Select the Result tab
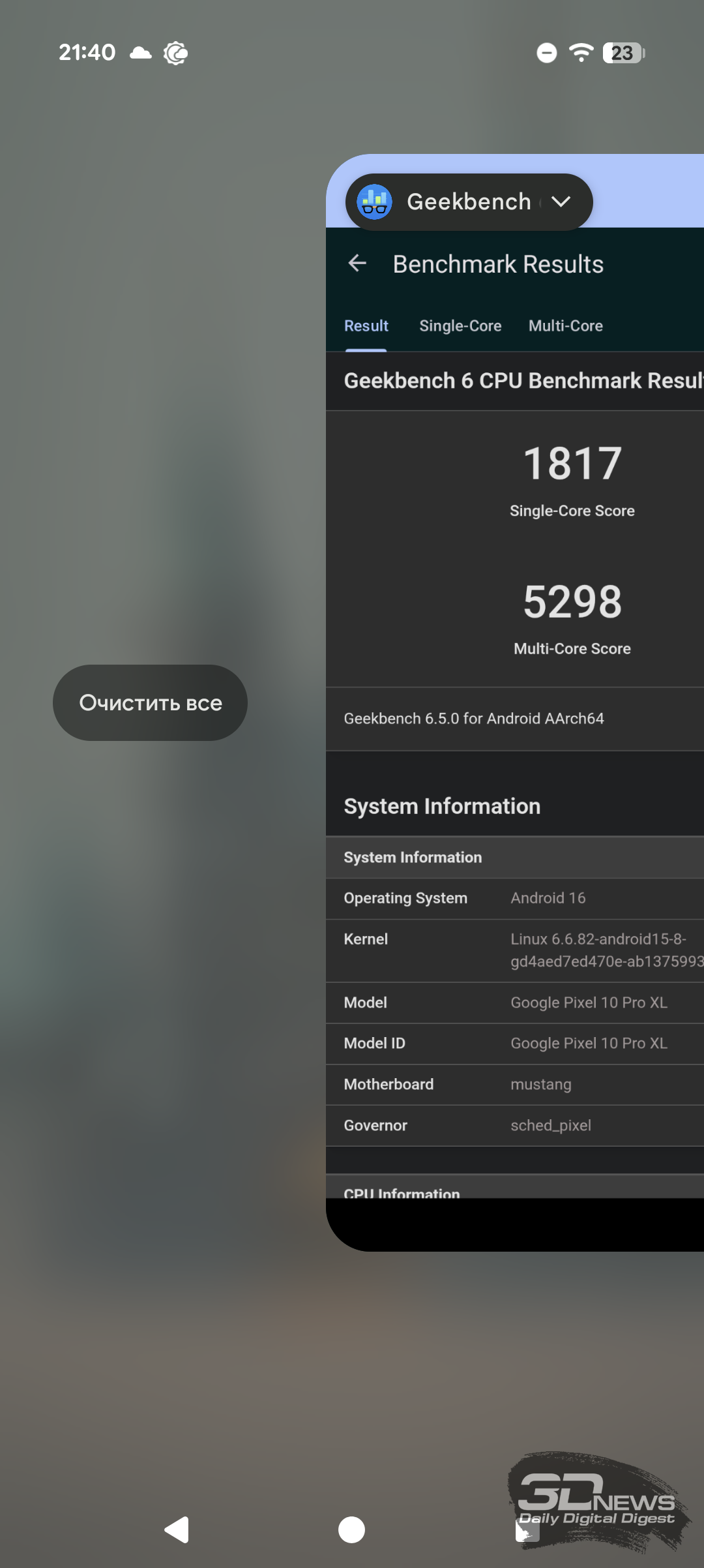This screenshot has width=704, height=1568. pyautogui.click(x=366, y=326)
